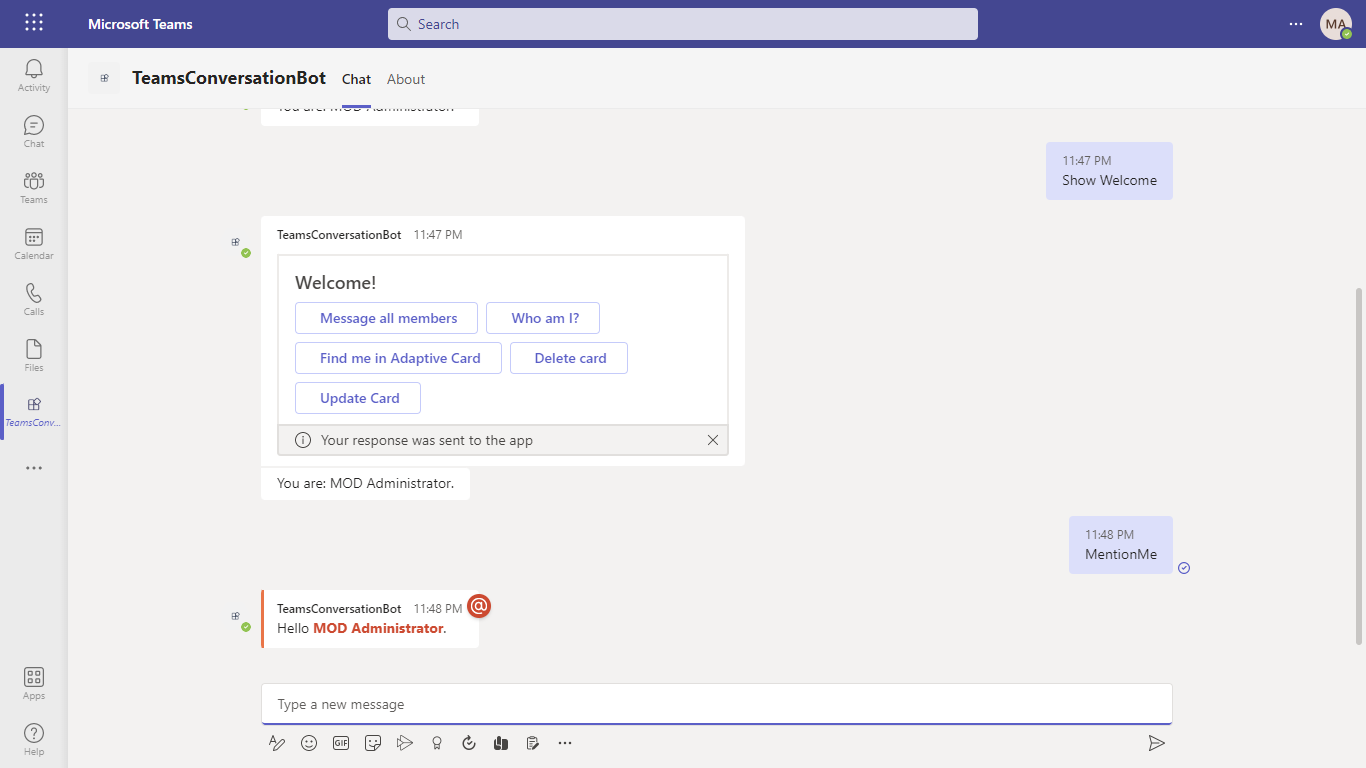Viewport: 1366px width, 768px height.
Task: Switch to the About tab
Action: pos(406,79)
